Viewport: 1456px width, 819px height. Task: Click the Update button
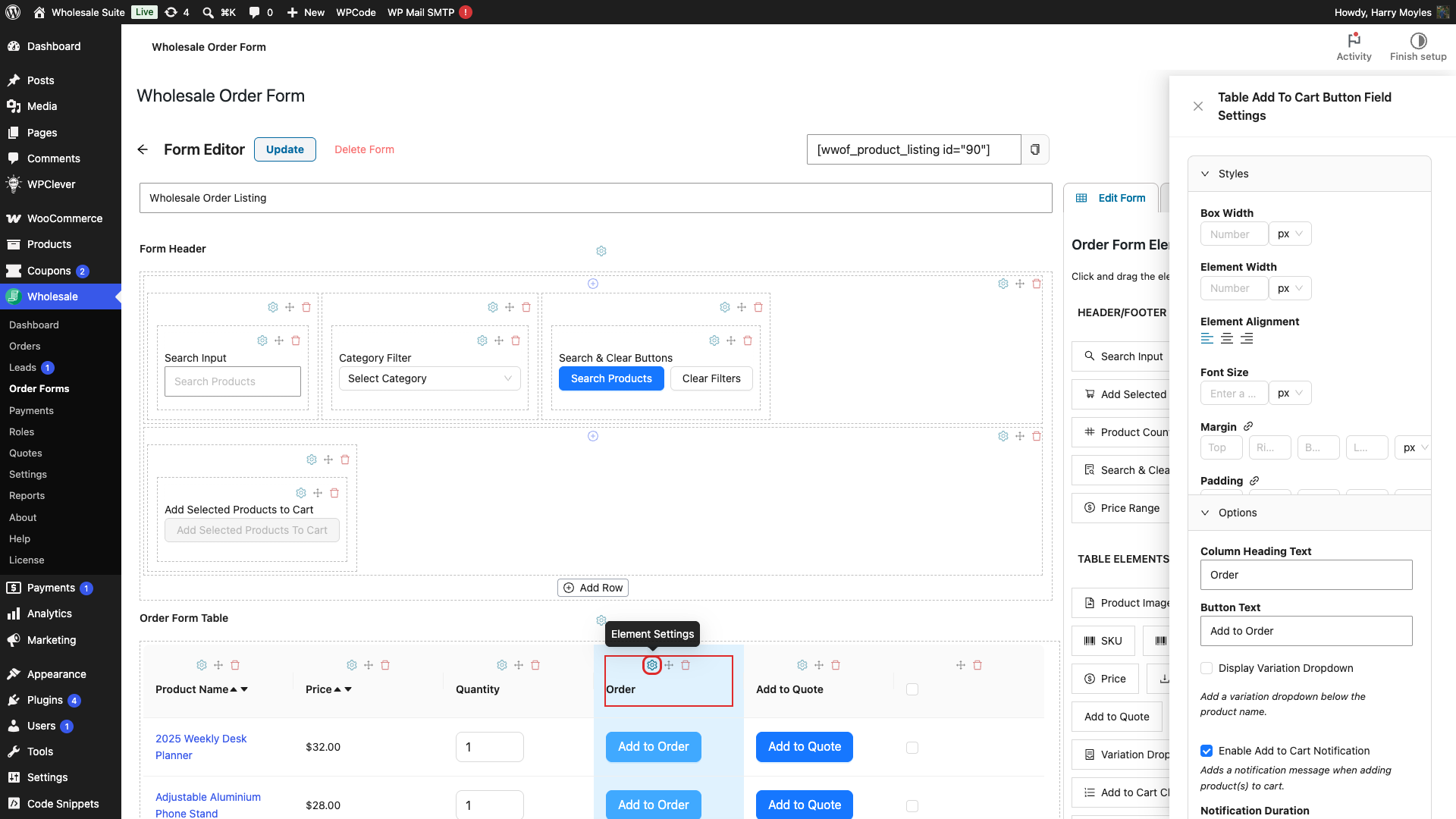(285, 149)
